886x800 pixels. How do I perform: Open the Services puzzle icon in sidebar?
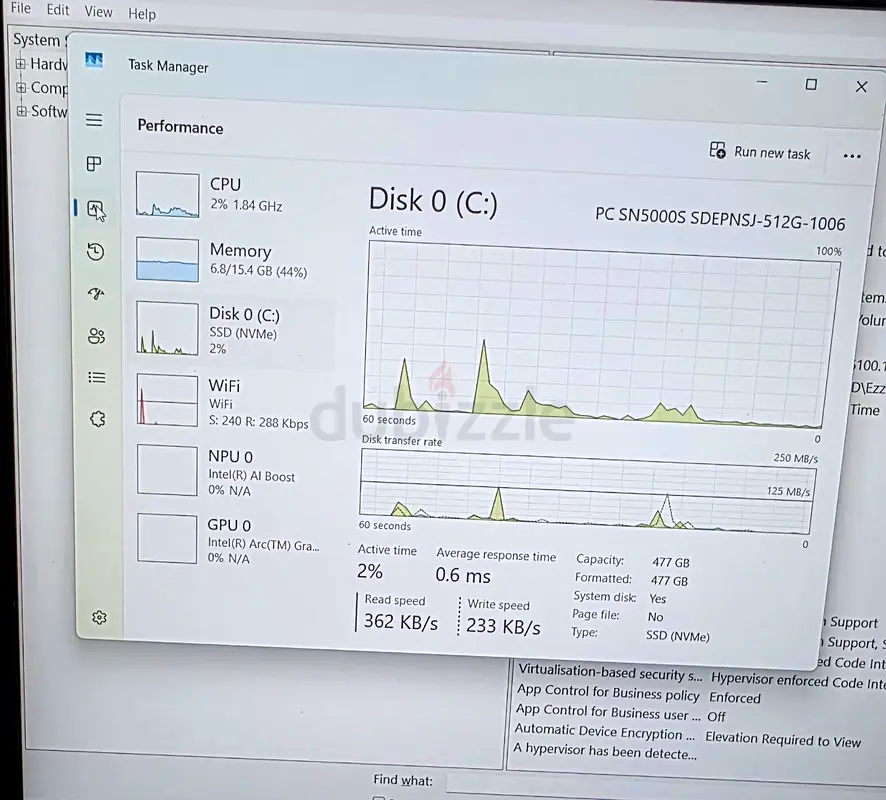click(x=98, y=419)
